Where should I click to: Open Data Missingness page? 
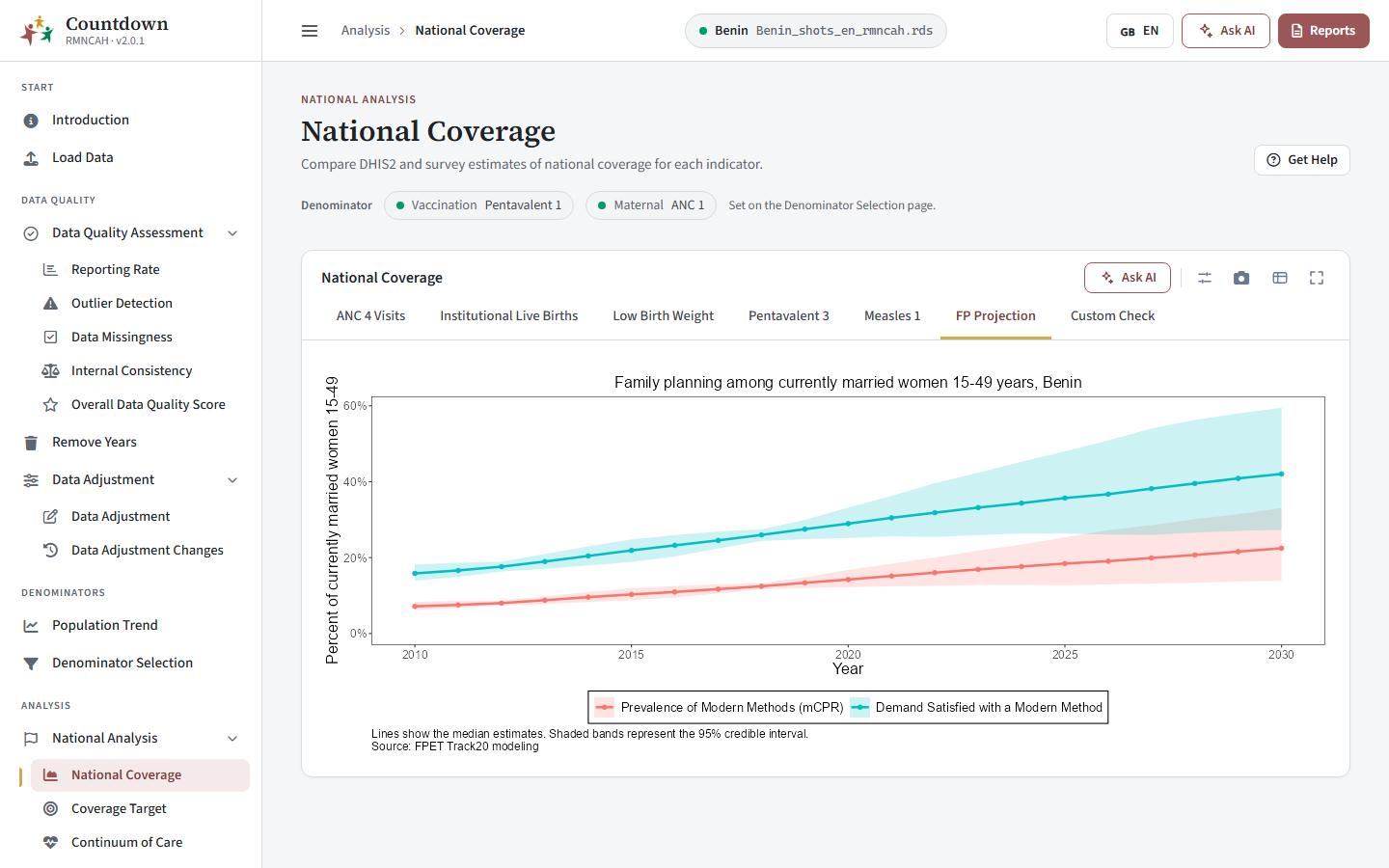pyautogui.click(x=122, y=338)
